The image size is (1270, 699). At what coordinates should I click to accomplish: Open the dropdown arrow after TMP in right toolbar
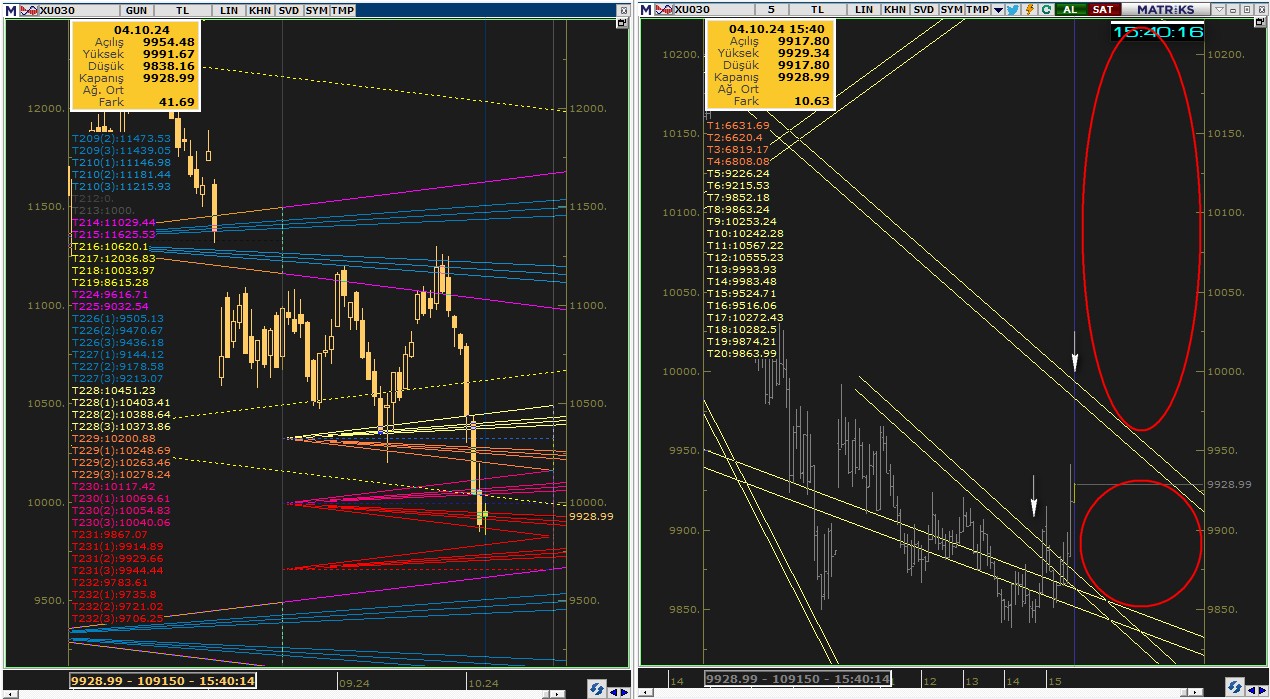[998, 9]
